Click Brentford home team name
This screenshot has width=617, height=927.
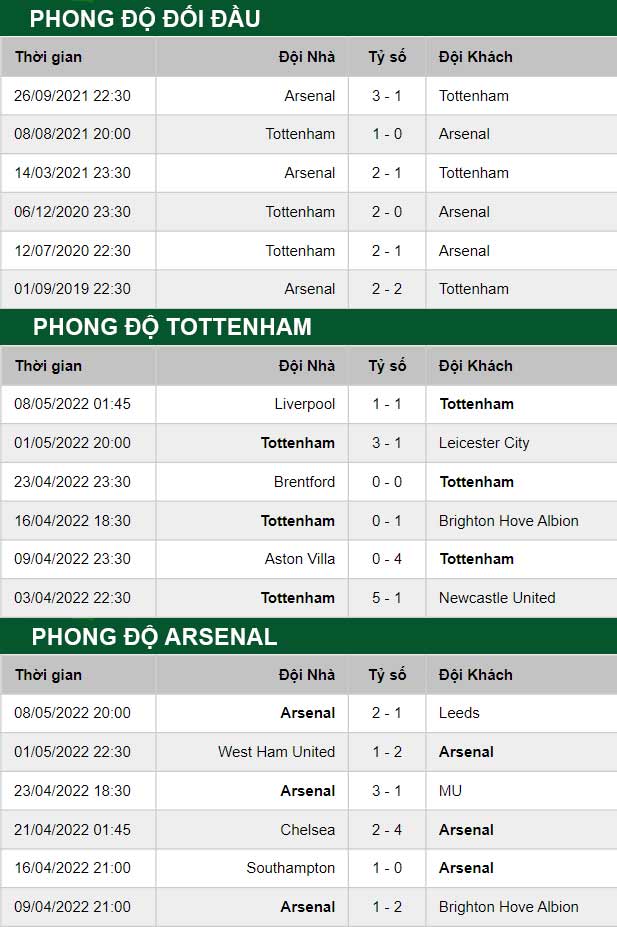[x=304, y=482]
